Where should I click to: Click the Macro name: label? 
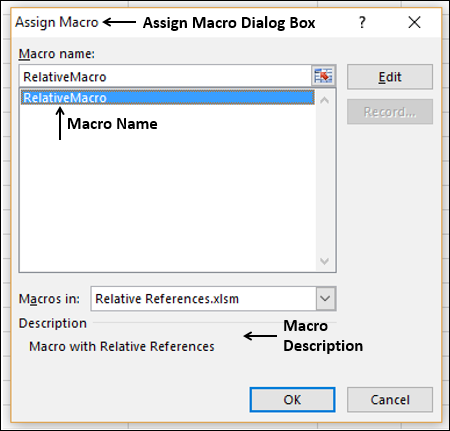click(57, 54)
